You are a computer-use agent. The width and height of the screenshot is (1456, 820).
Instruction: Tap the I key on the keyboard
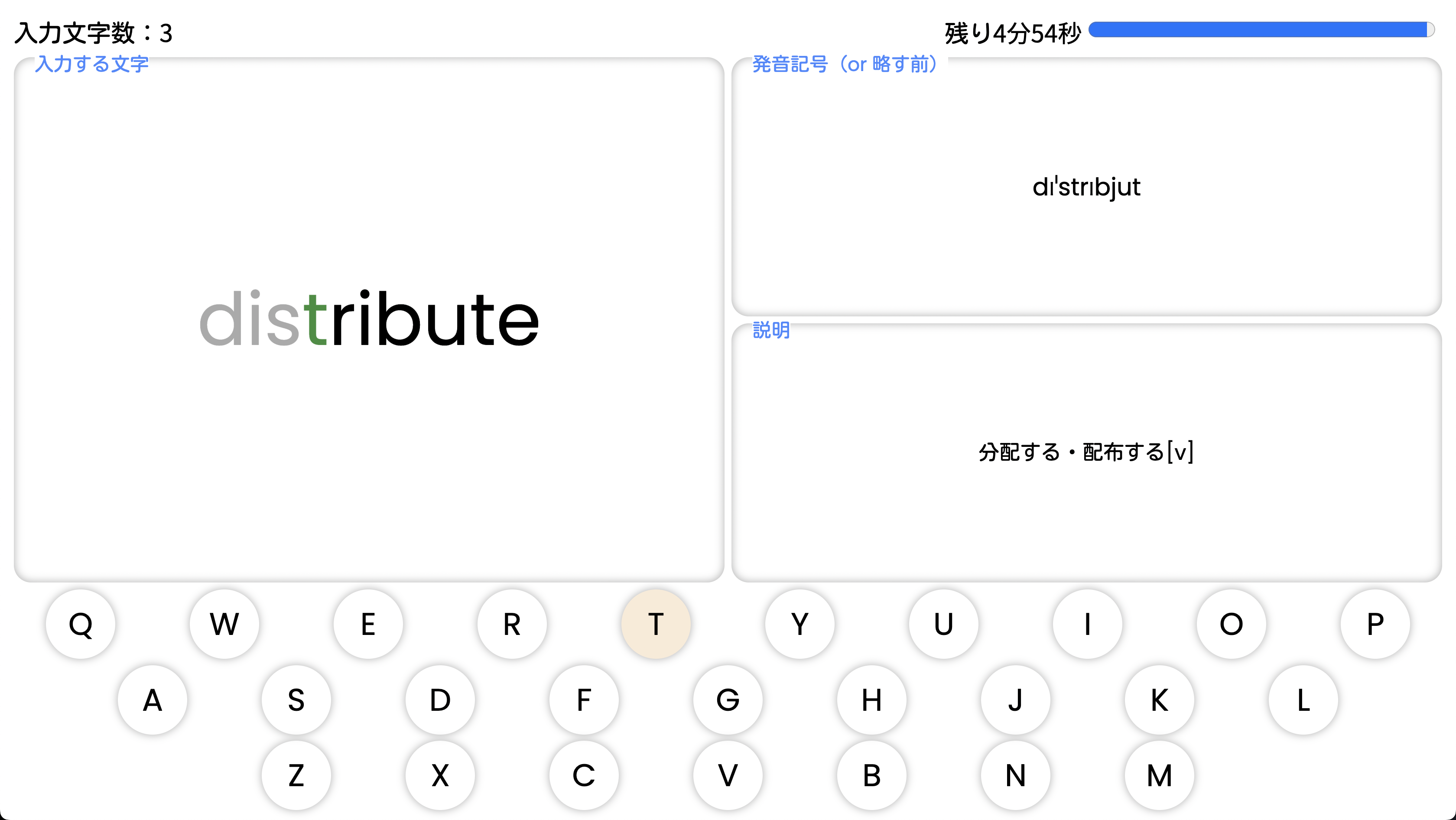tap(1088, 624)
